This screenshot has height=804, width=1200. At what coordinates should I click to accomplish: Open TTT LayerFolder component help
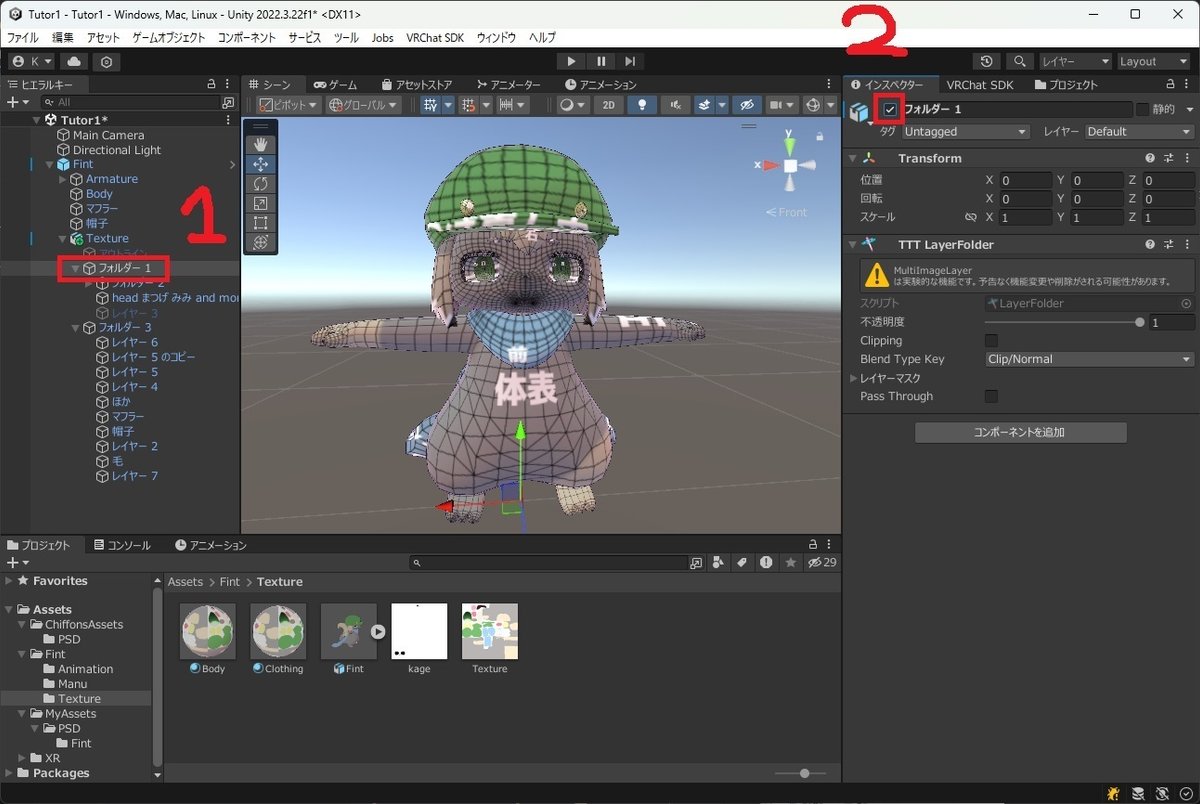pos(1150,244)
